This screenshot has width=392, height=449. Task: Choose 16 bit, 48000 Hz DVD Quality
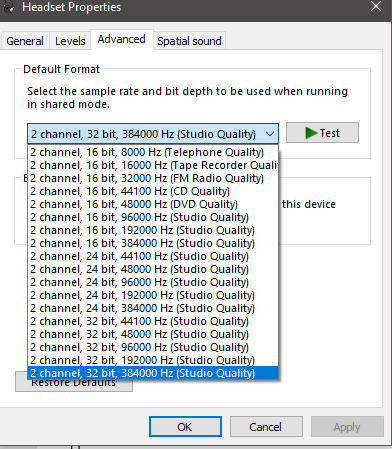click(153, 204)
